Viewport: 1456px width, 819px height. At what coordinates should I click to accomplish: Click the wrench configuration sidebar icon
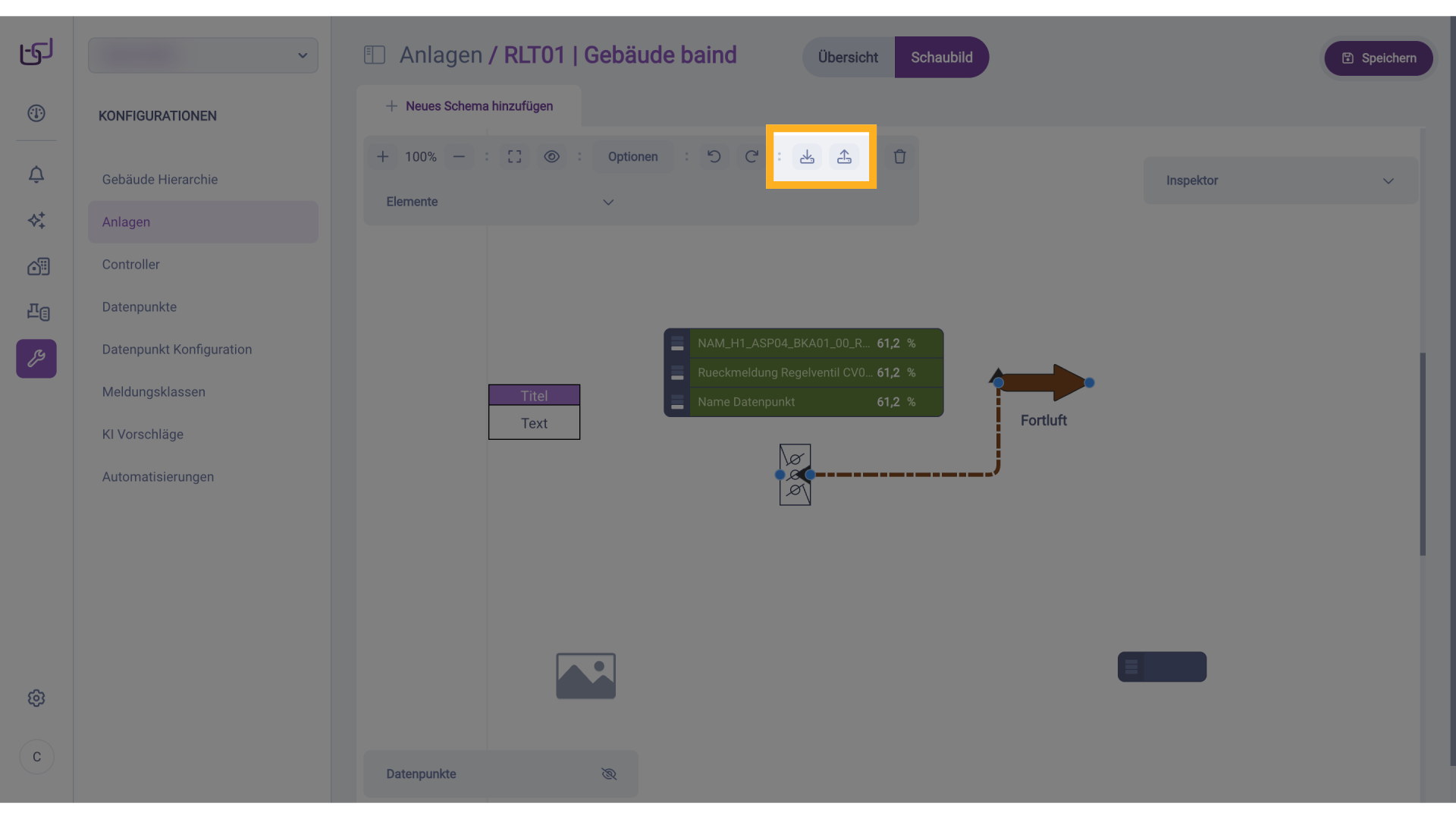(x=36, y=359)
